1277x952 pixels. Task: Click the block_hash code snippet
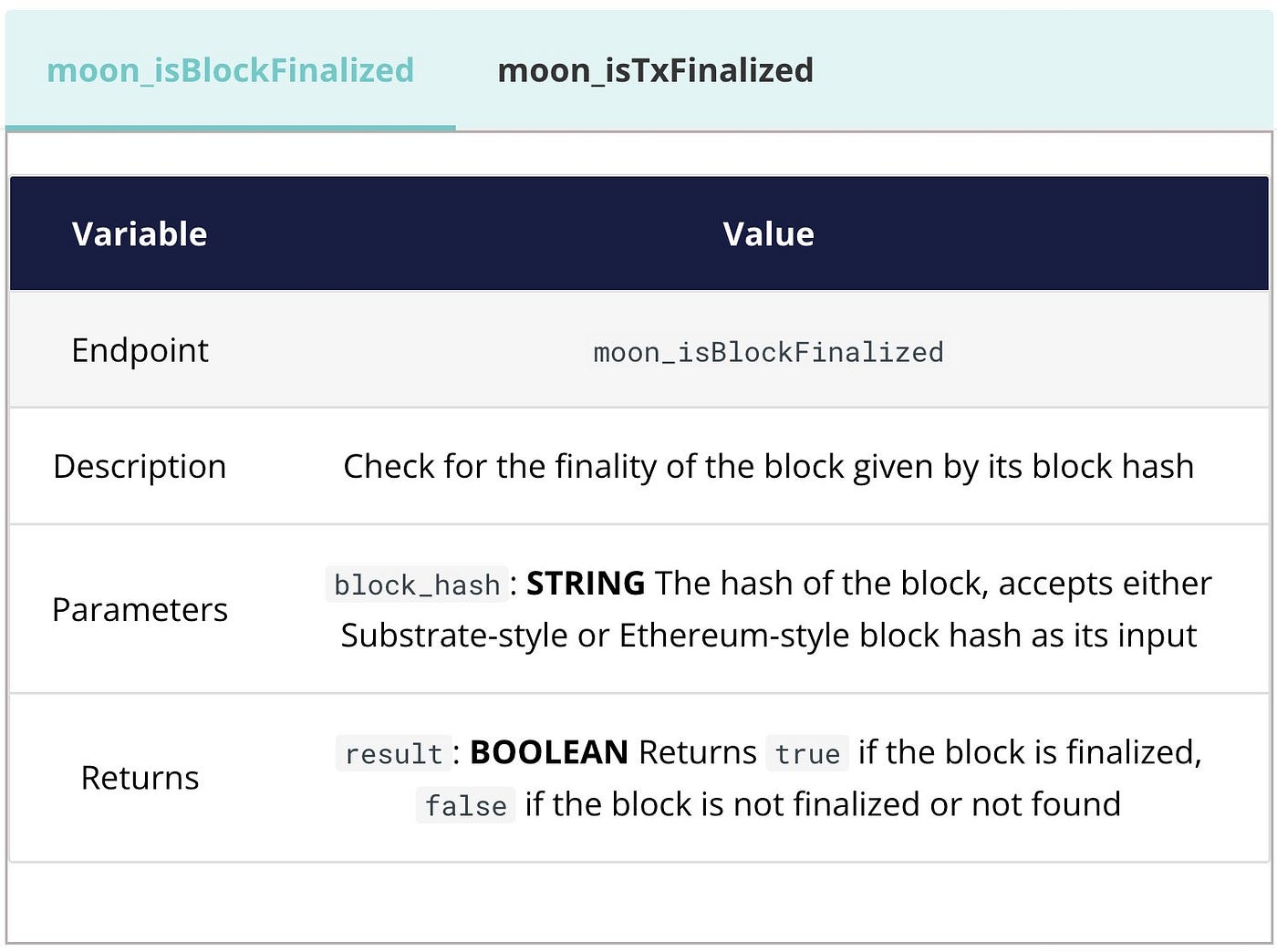417,585
